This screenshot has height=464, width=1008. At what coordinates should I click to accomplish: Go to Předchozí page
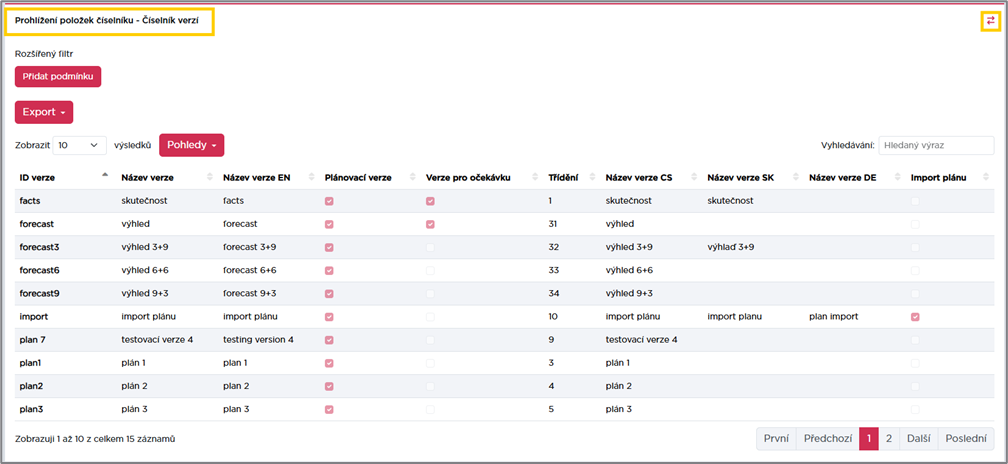click(x=828, y=439)
